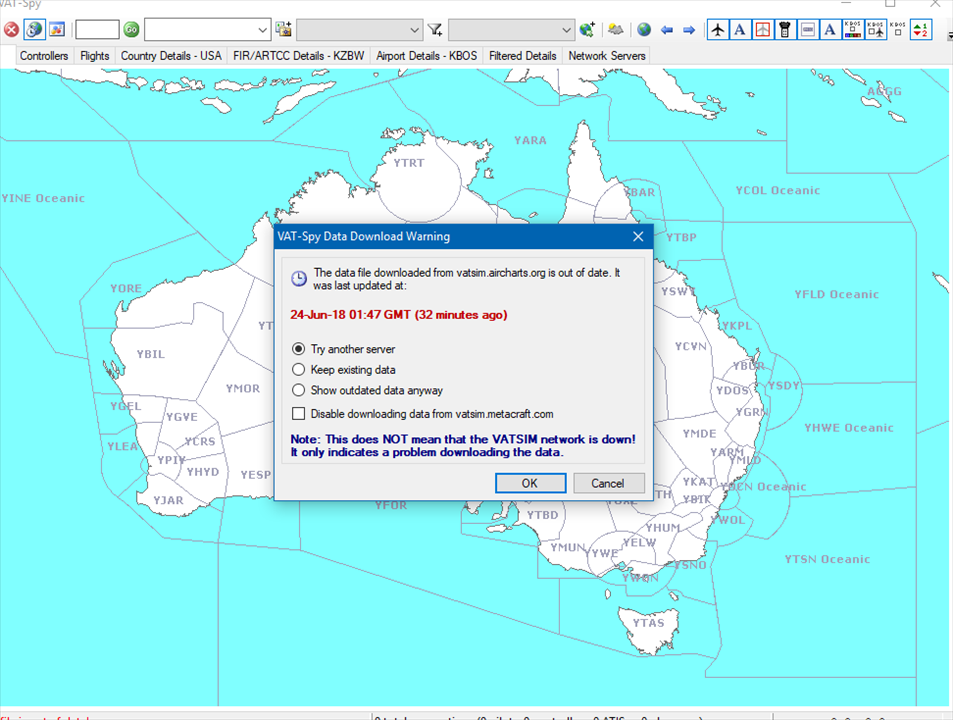Click Cancel in the warning dialog
This screenshot has height=720, width=953.
tap(608, 484)
